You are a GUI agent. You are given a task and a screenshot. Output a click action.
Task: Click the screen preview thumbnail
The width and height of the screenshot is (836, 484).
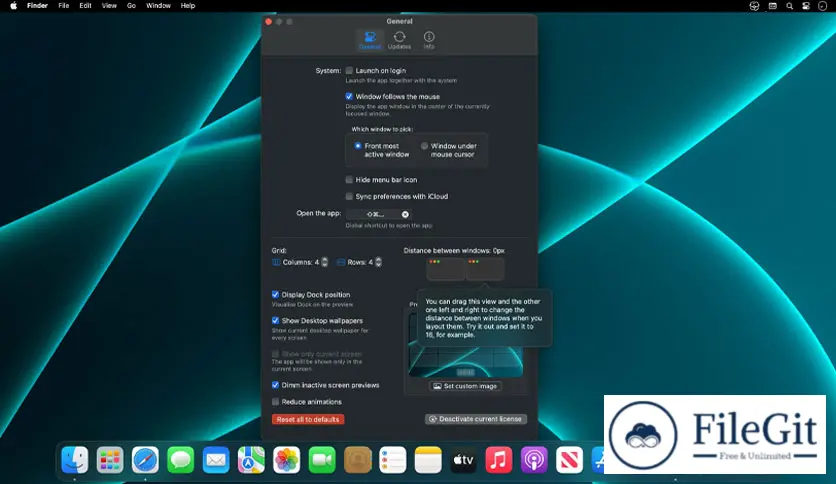[x=465, y=345]
